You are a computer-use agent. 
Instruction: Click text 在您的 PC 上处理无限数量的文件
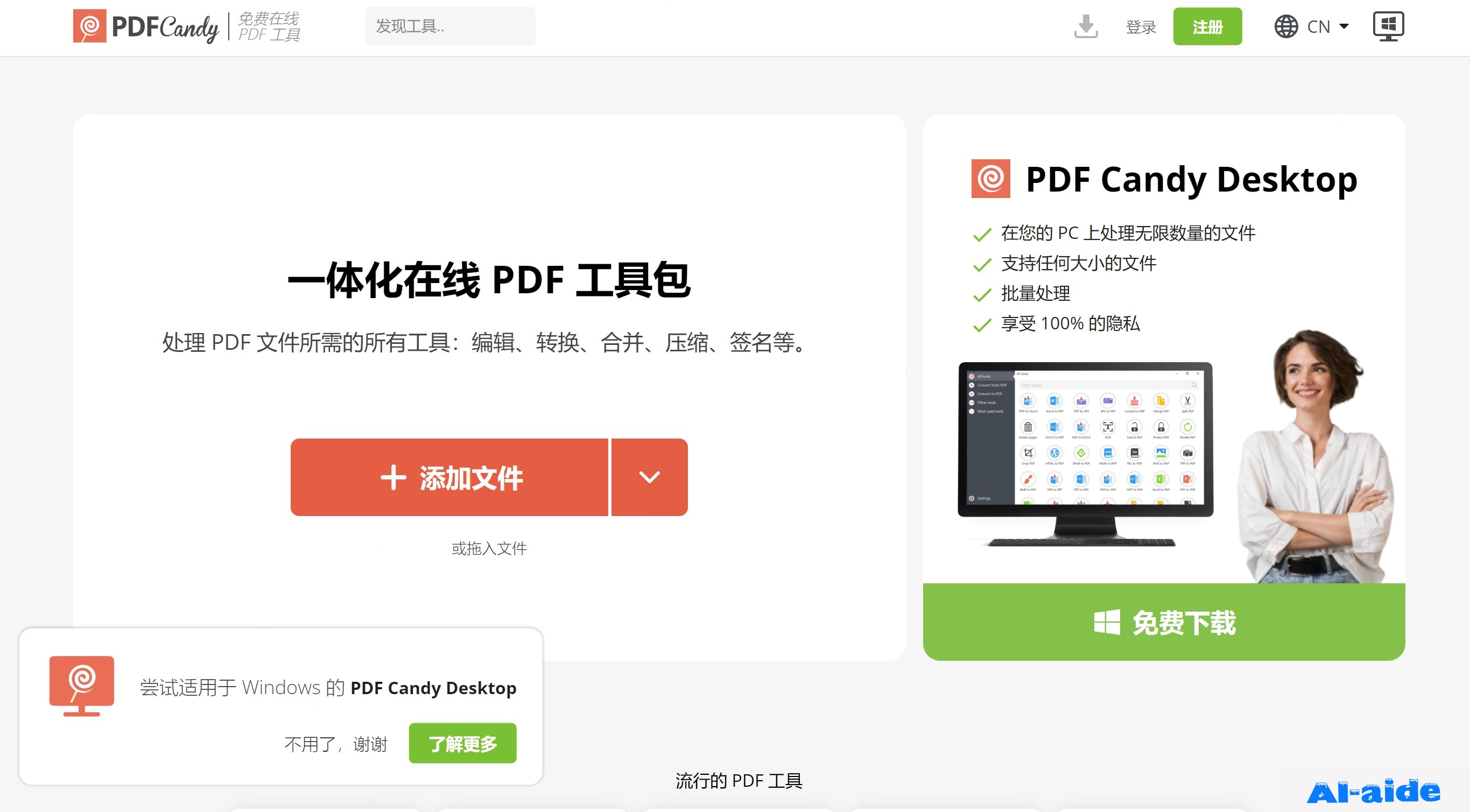click(x=1128, y=233)
